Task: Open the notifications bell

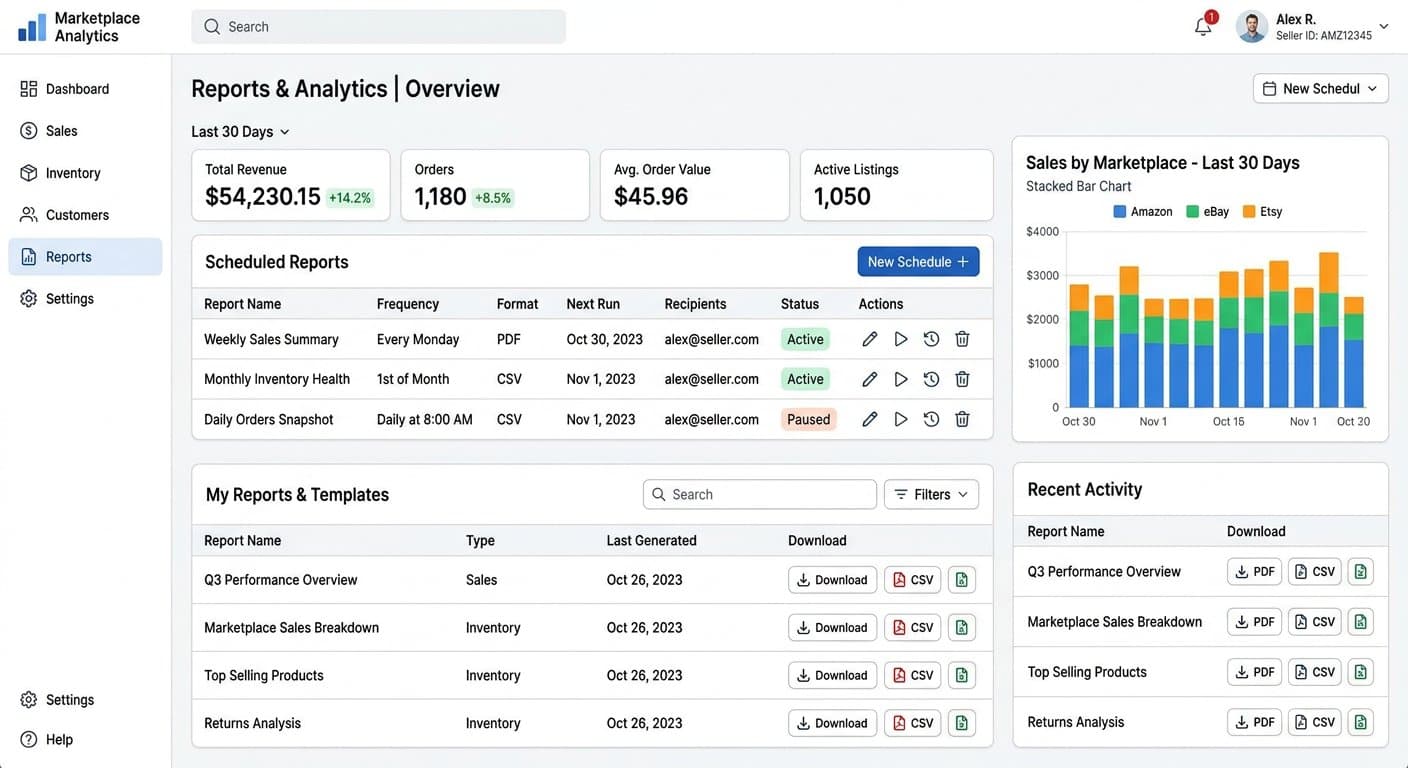Action: tap(1203, 27)
